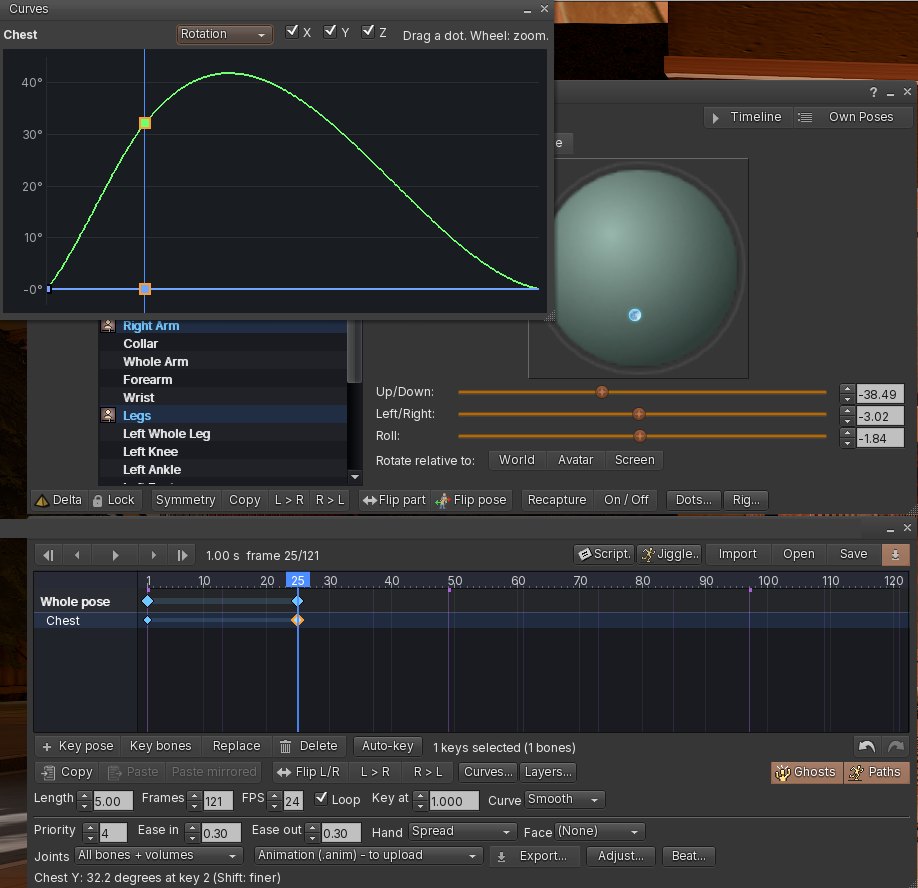Increase the FPS stepper value

(x=275, y=796)
